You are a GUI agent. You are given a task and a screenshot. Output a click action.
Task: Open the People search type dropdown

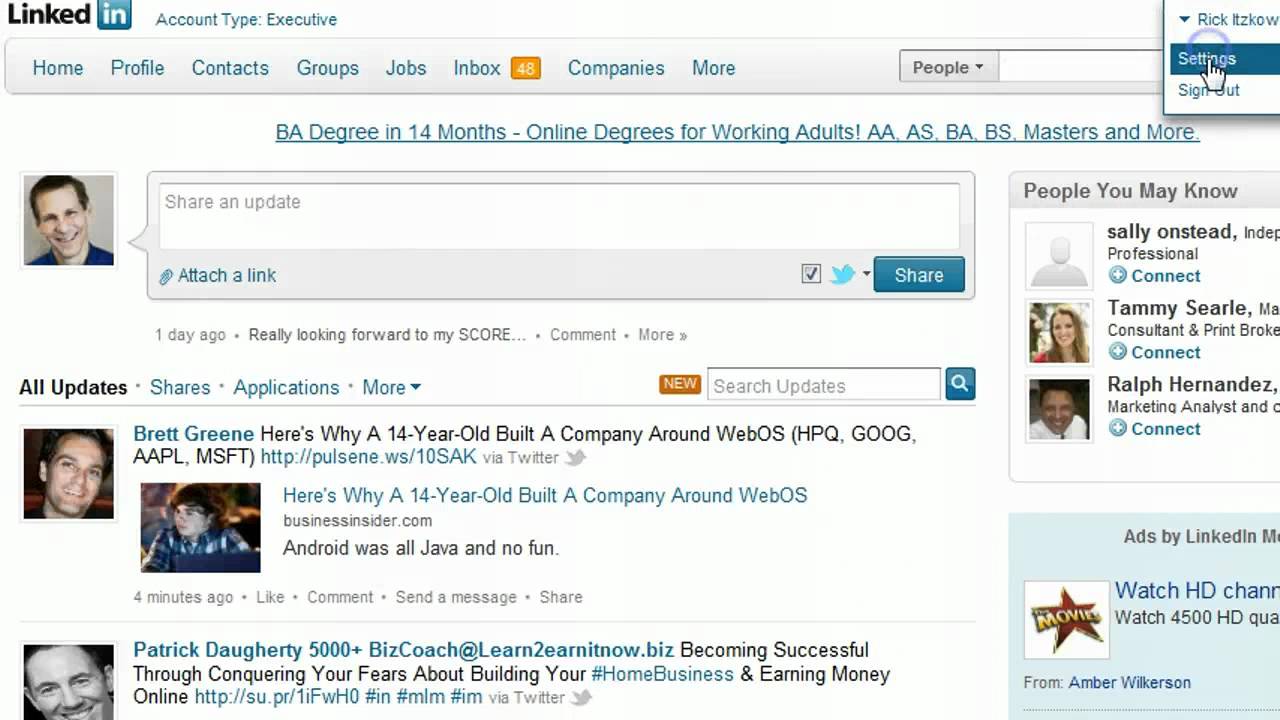(947, 67)
